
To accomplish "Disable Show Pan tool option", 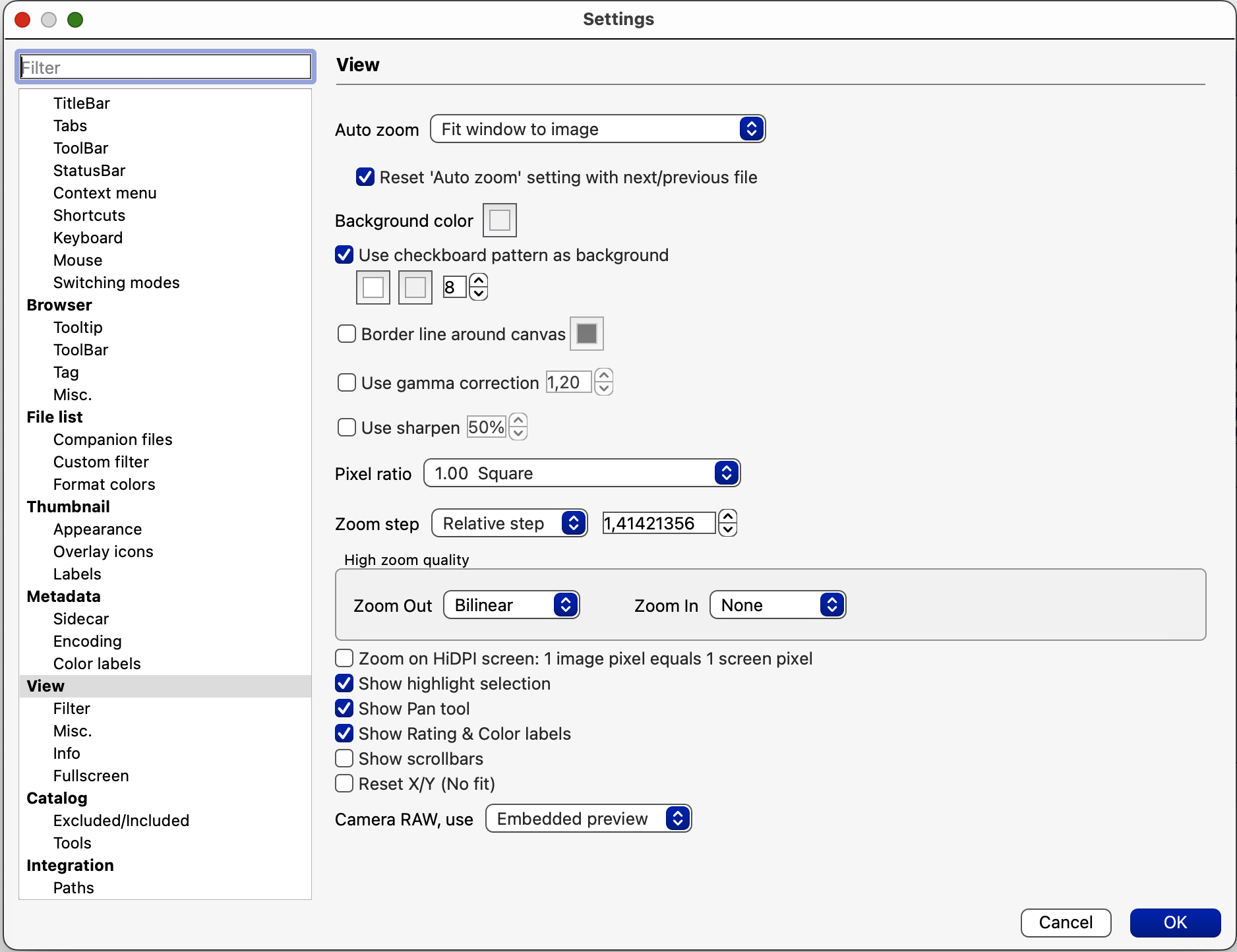I will pyautogui.click(x=344, y=709).
